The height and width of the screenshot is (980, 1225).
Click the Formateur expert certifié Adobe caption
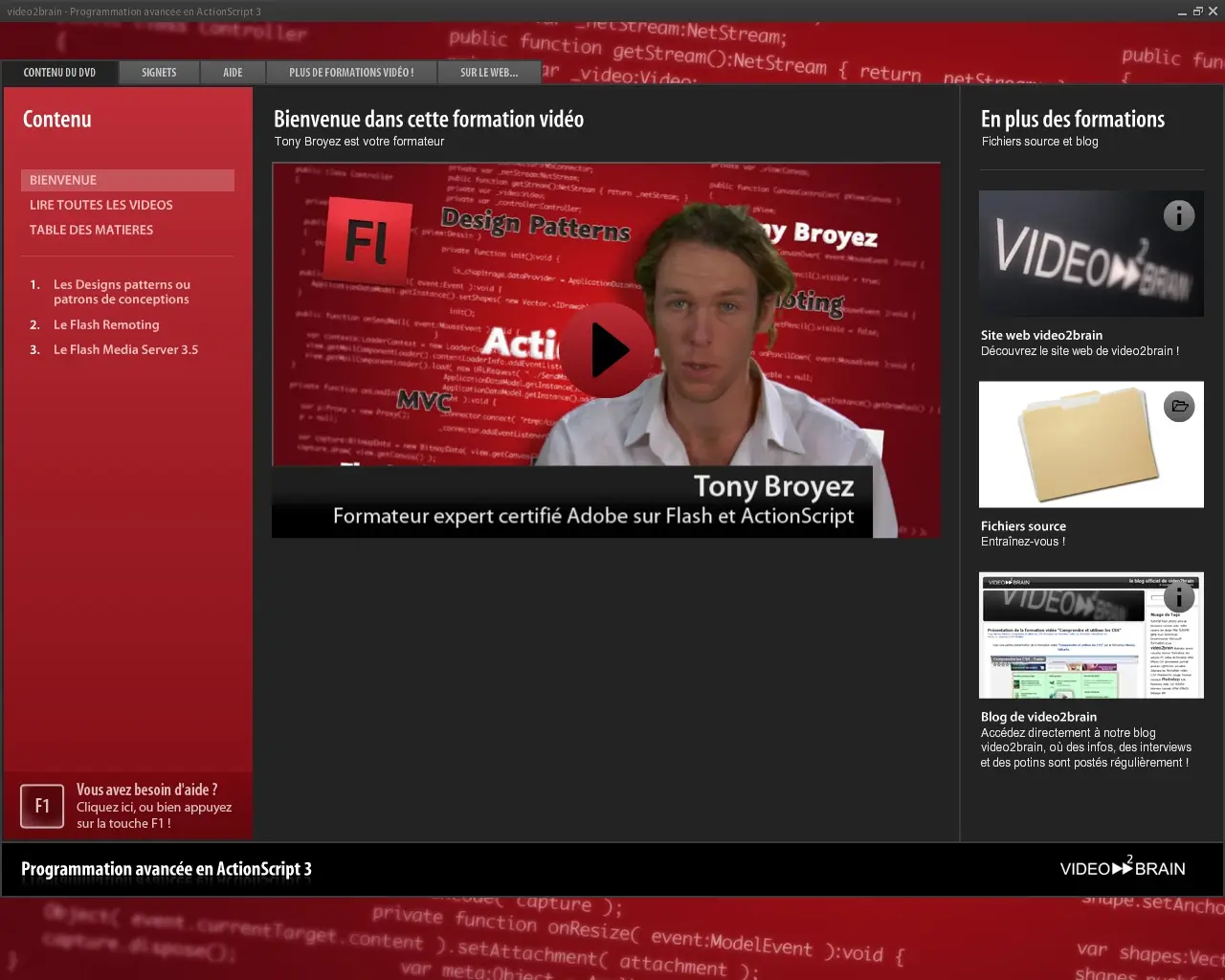point(593,516)
